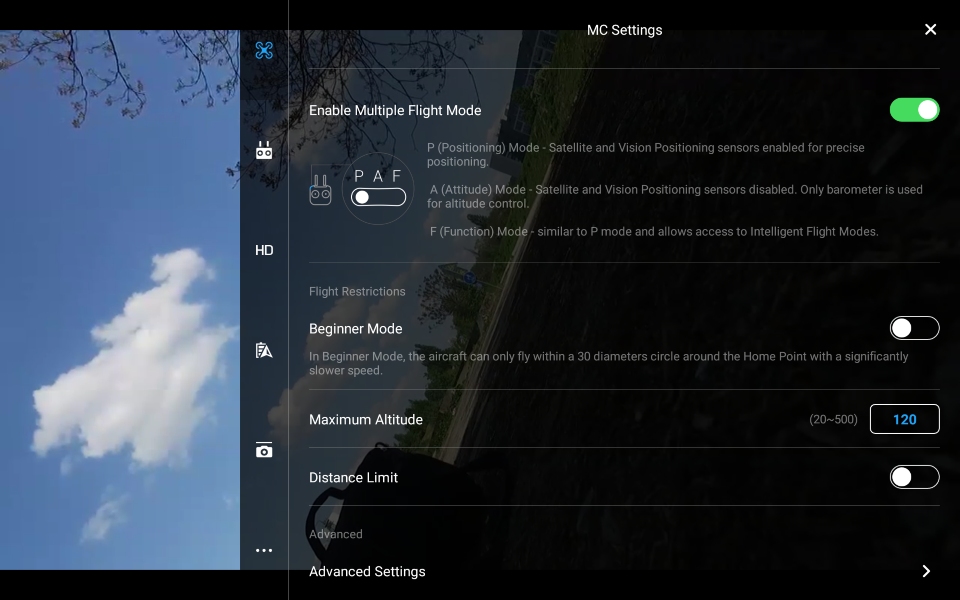
Task: Click the A (Attitude) Mode description
Action: [675, 197]
